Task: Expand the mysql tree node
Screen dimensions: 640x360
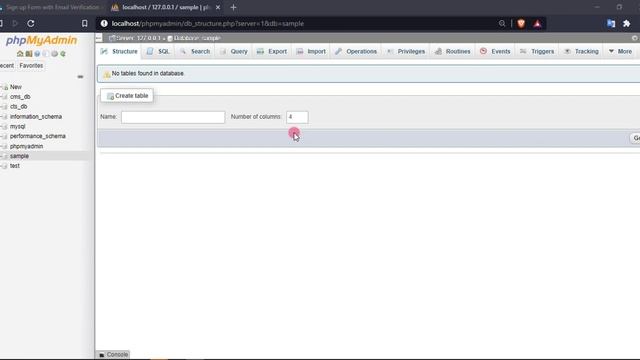Action: (1, 127)
